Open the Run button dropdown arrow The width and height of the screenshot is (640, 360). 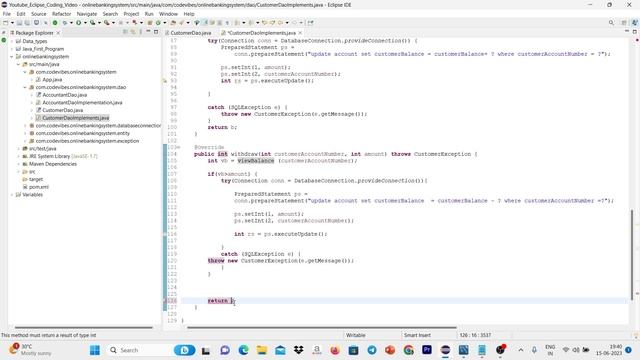(x=85, y=23)
